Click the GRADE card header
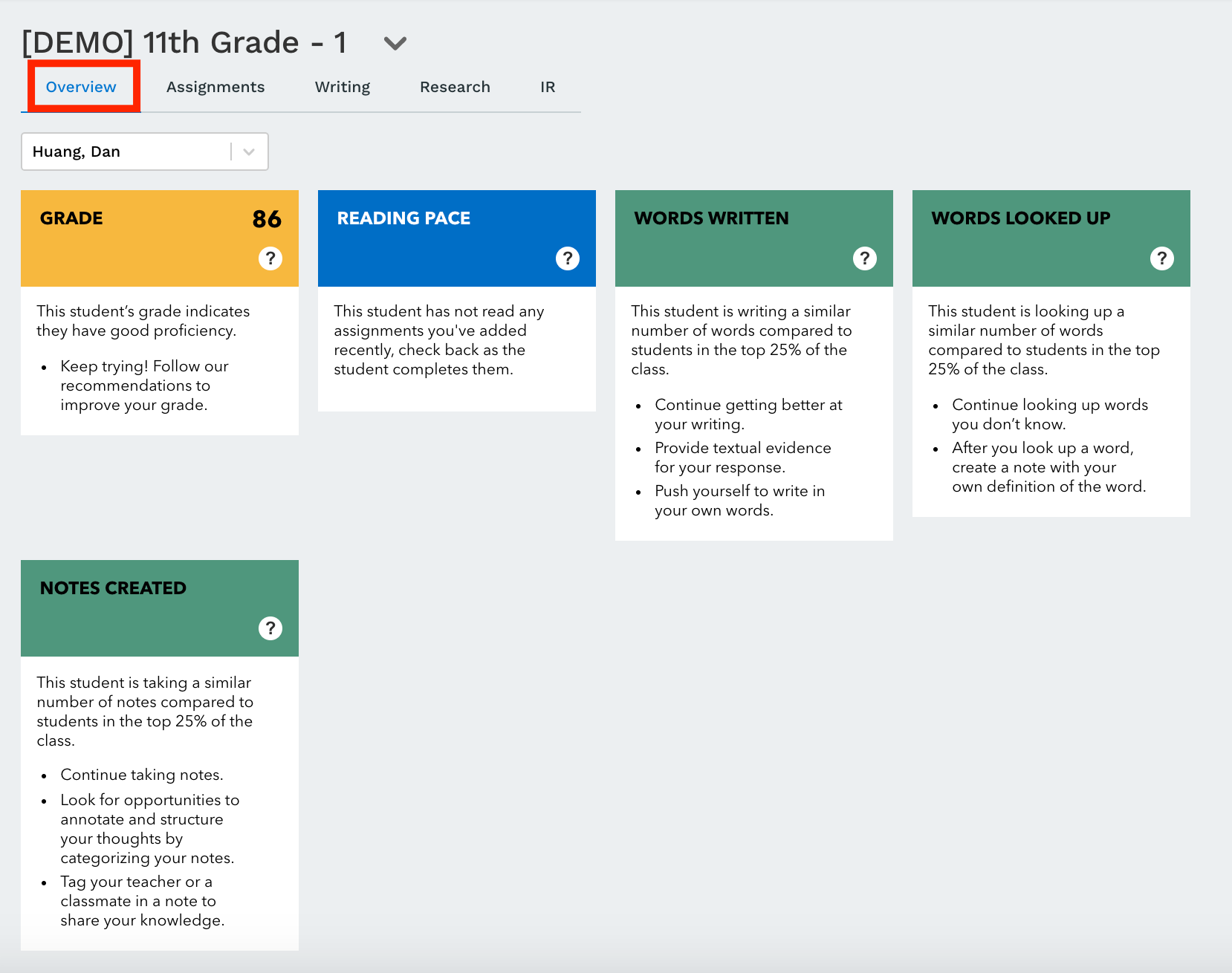Screen dimensions: 1232x973 pyautogui.click(x=160, y=238)
